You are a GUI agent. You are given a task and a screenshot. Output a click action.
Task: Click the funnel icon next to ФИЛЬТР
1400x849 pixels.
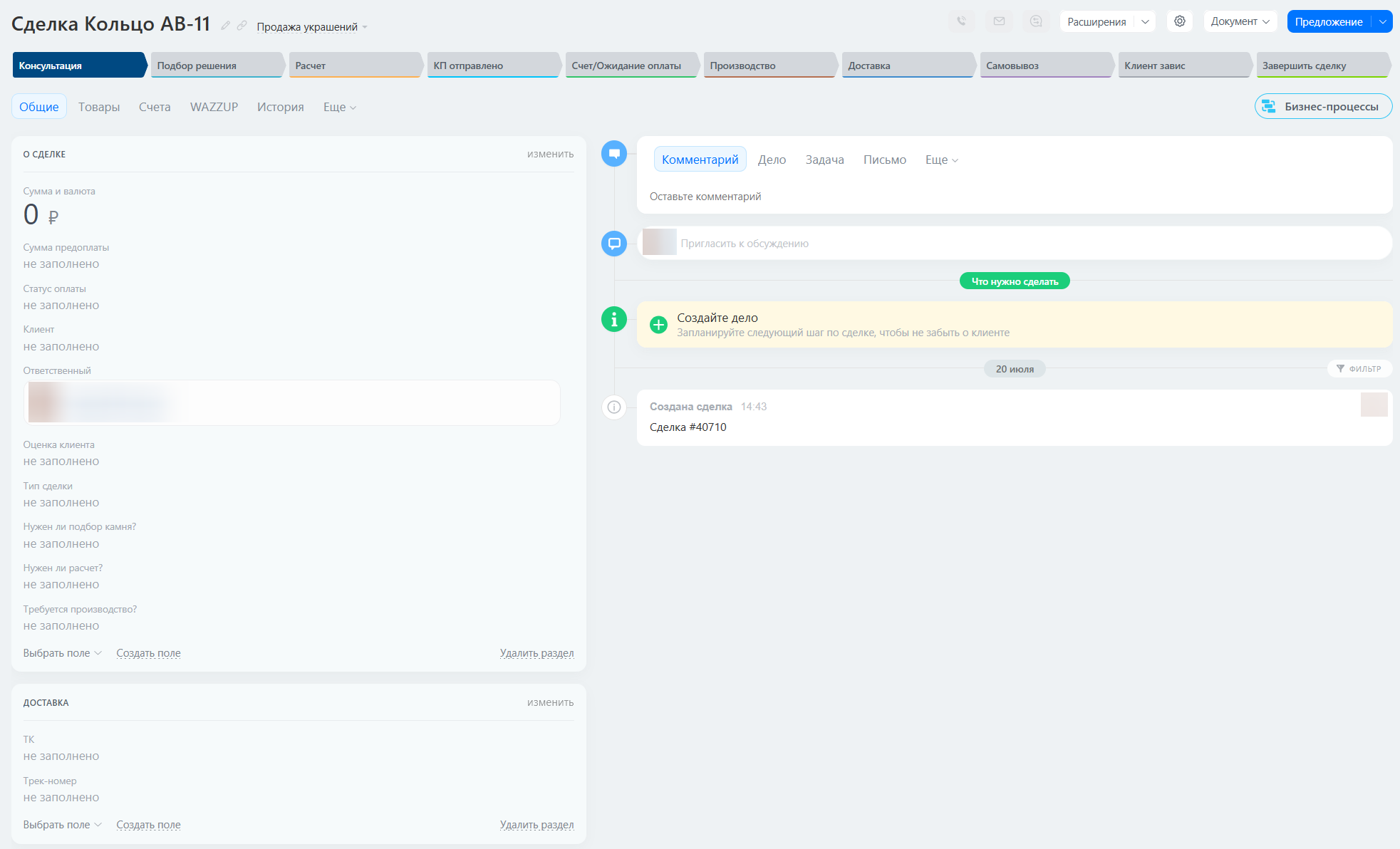point(1340,369)
